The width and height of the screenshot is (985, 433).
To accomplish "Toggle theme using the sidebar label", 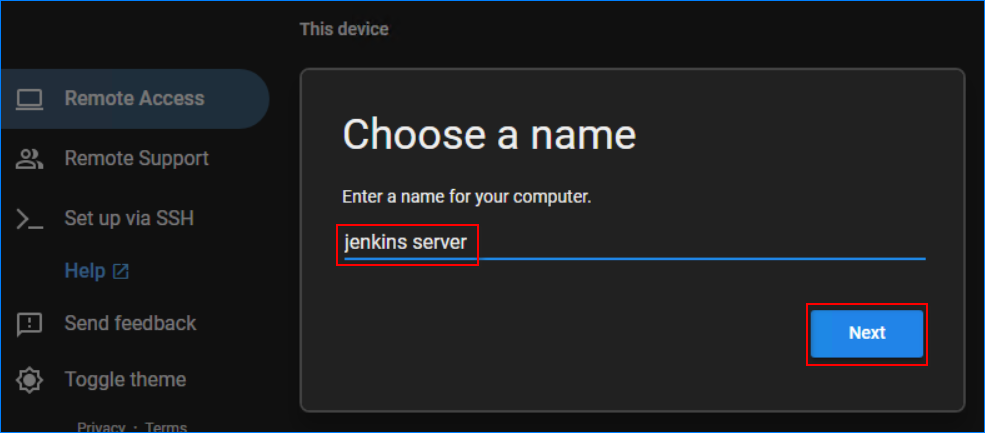I will 125,380.
